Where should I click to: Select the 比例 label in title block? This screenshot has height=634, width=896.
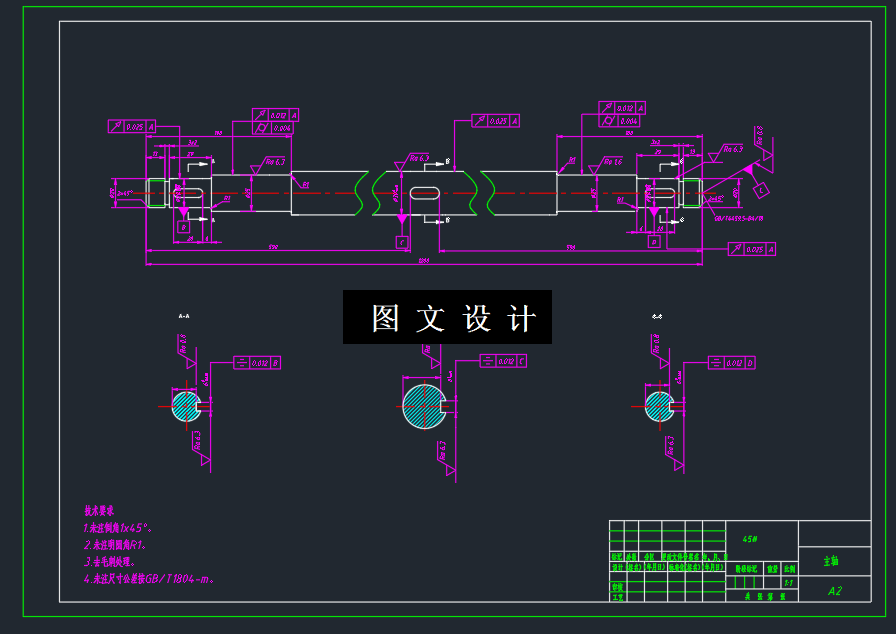pos(789,569)
